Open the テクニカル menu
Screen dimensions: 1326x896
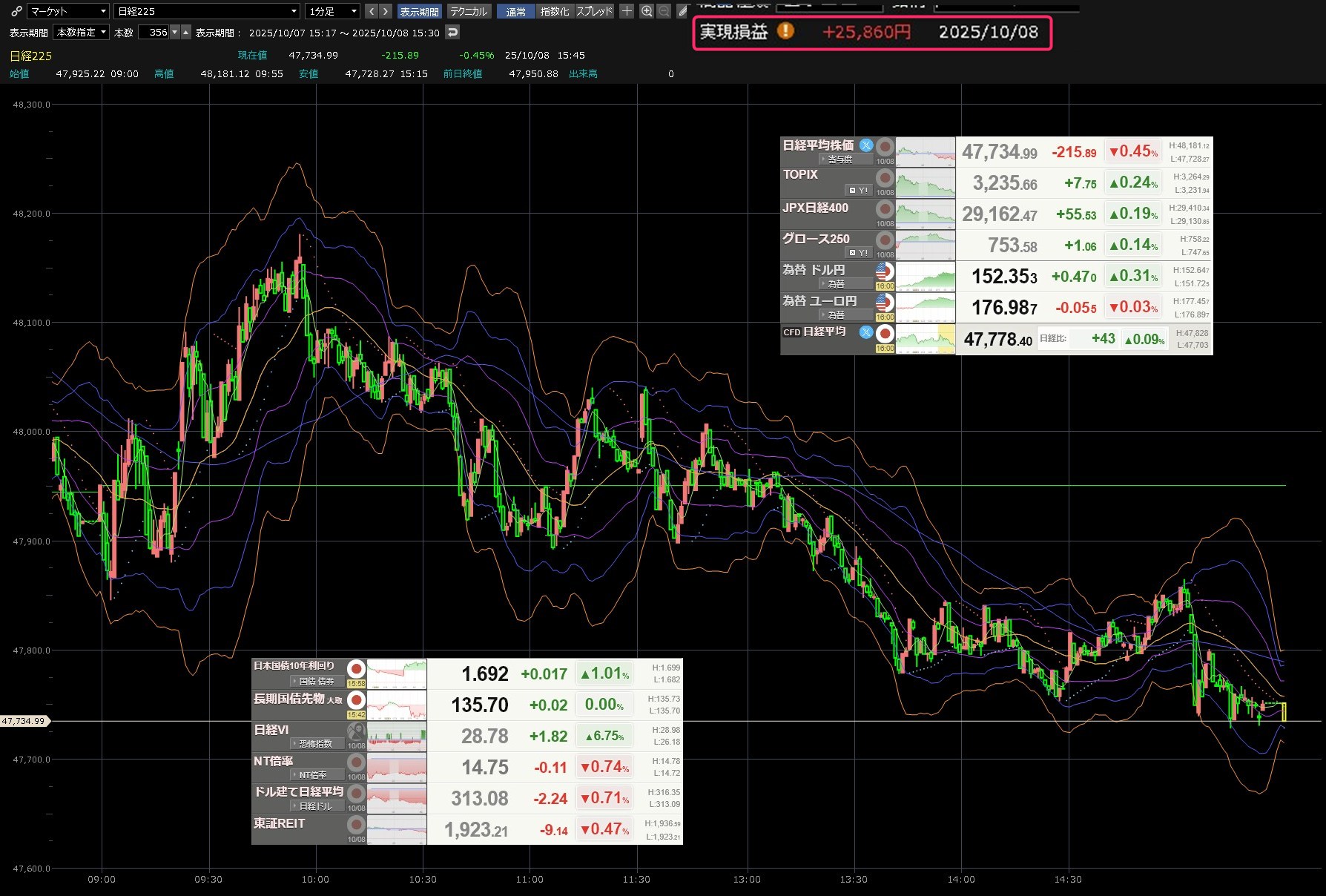[x=469, y=11]
